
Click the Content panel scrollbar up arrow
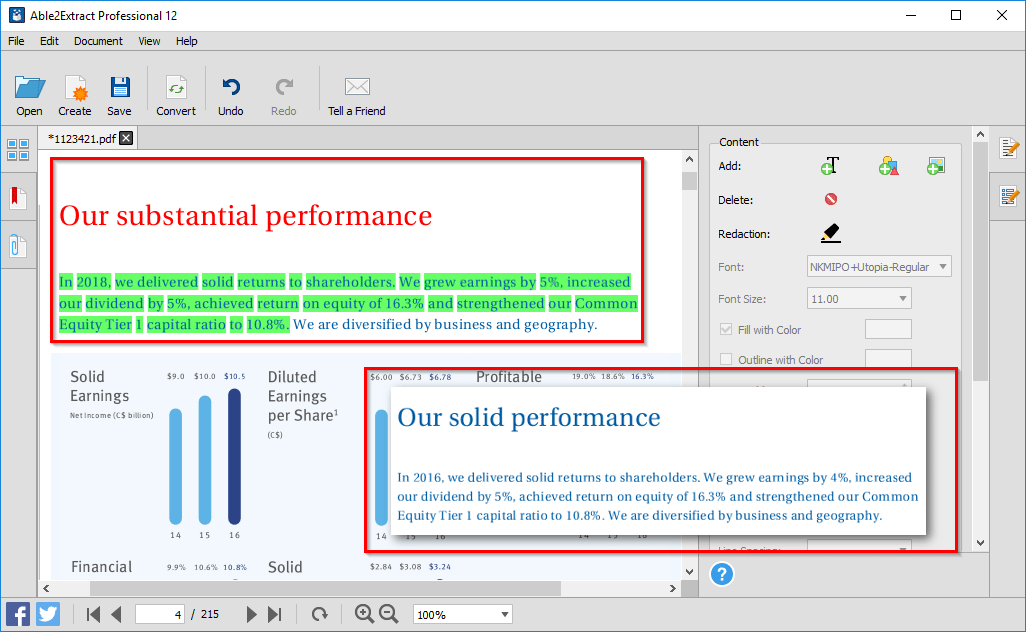pyautogui.click(x=980, y=134)
